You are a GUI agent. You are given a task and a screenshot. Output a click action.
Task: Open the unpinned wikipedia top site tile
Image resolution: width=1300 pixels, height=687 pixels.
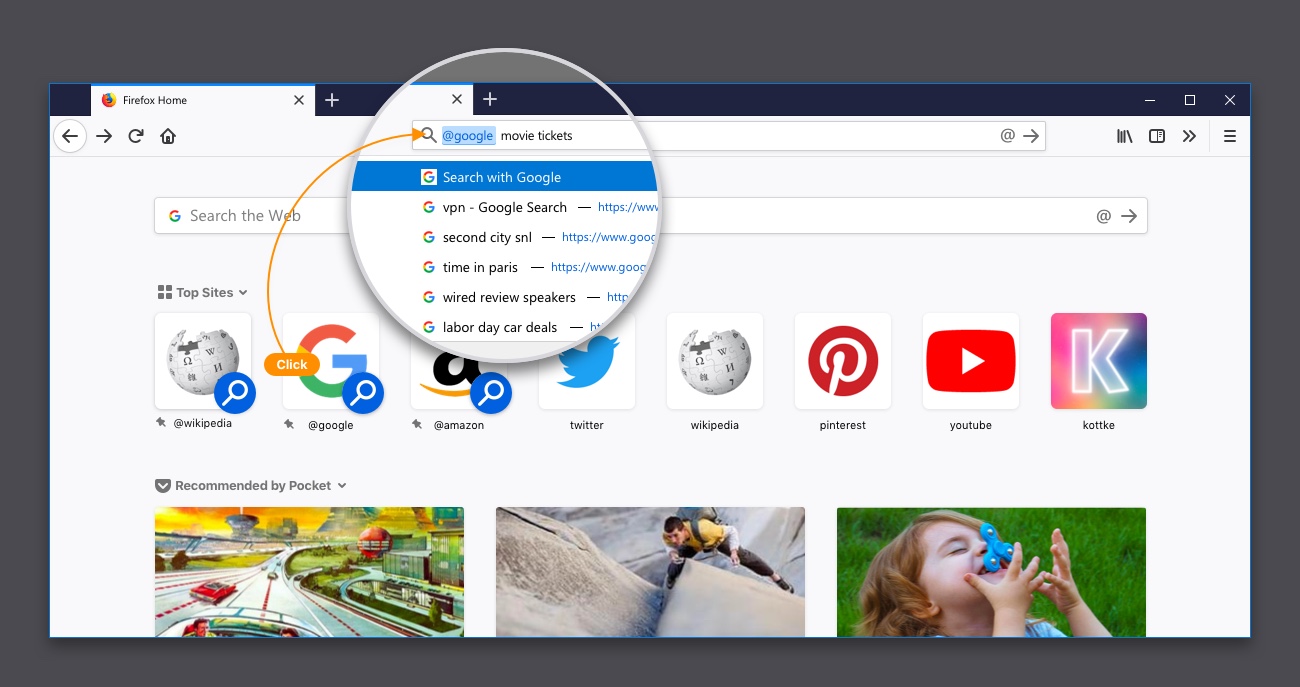coord(715,361)
